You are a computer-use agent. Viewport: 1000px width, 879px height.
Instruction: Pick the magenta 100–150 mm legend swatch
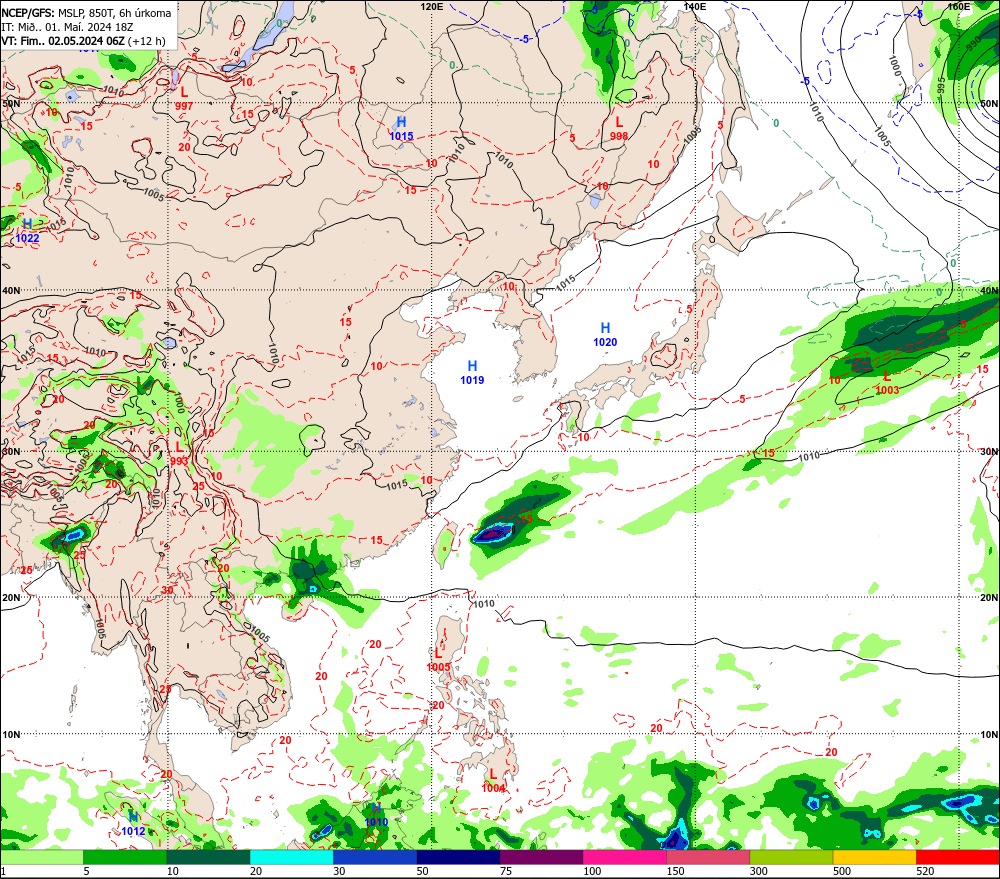coord(625,857)
